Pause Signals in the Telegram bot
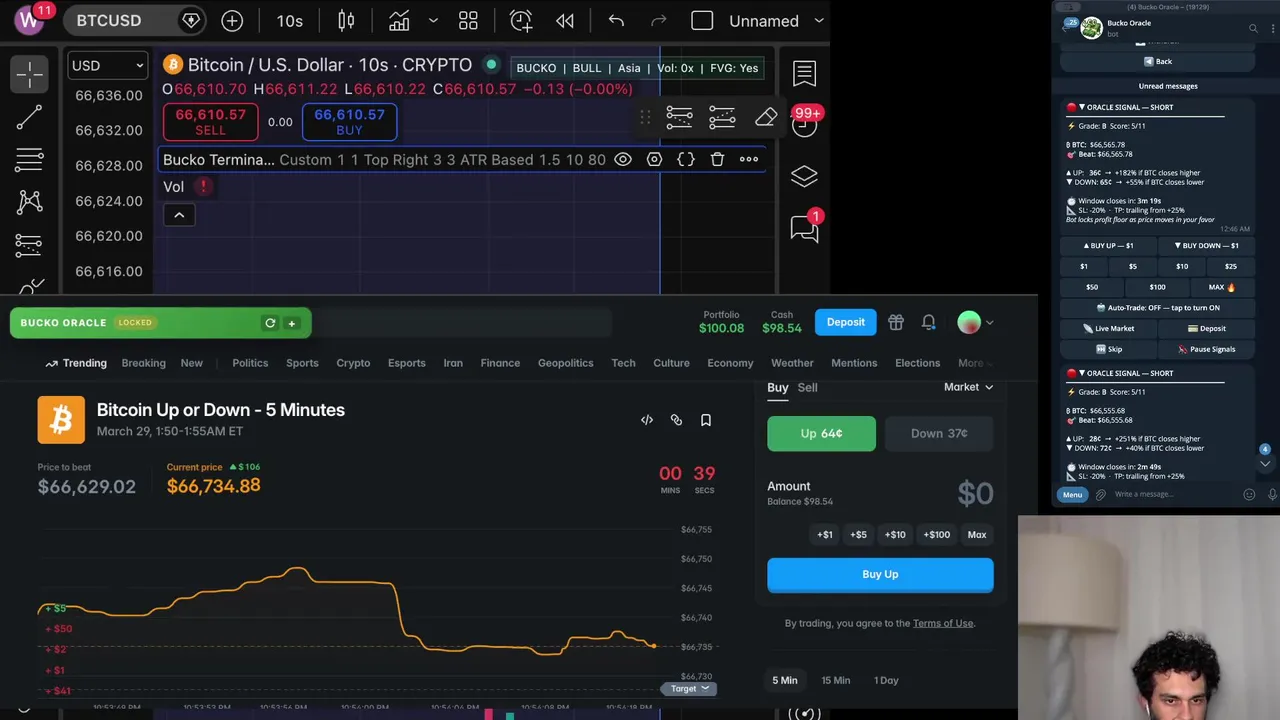 click(1205, 349)
